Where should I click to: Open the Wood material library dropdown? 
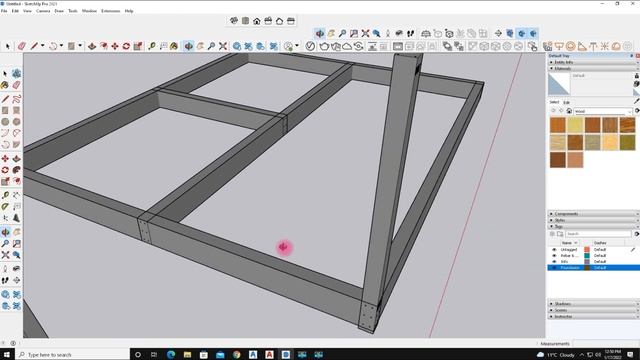pyautogui.click(x=603, y=111)
